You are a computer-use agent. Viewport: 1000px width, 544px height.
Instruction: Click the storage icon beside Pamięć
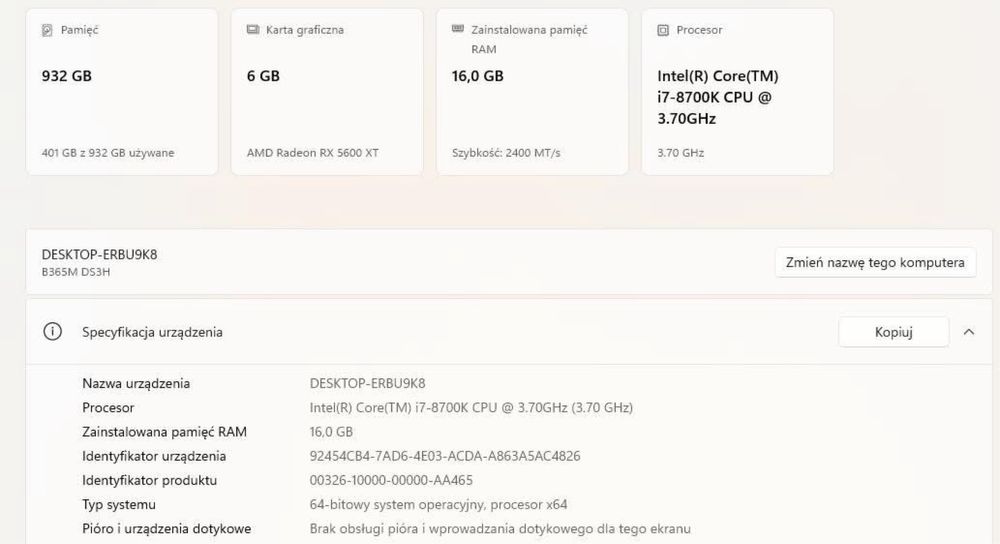pyautogui.click(x=48, y=31)
